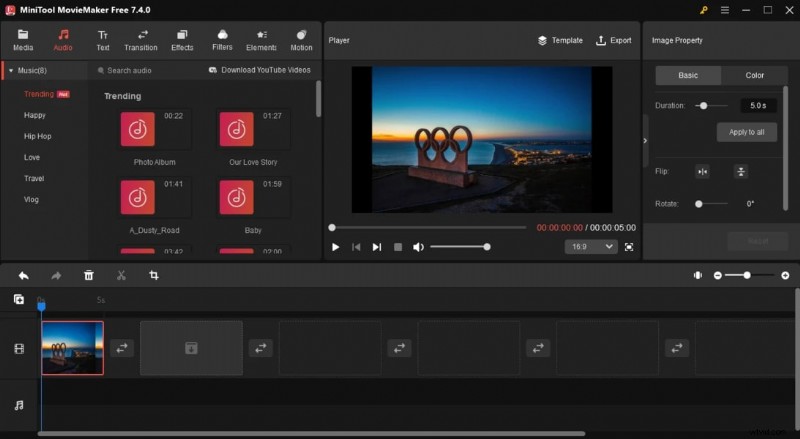Open the hamburger main menu
Viewport: 800px width, 439px height.
724,10
